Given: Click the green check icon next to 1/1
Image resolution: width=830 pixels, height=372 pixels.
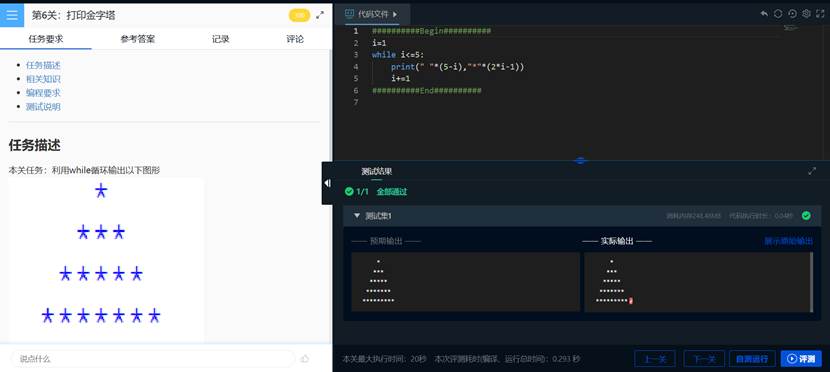Looking at the screenshot, I should point(349,192).
